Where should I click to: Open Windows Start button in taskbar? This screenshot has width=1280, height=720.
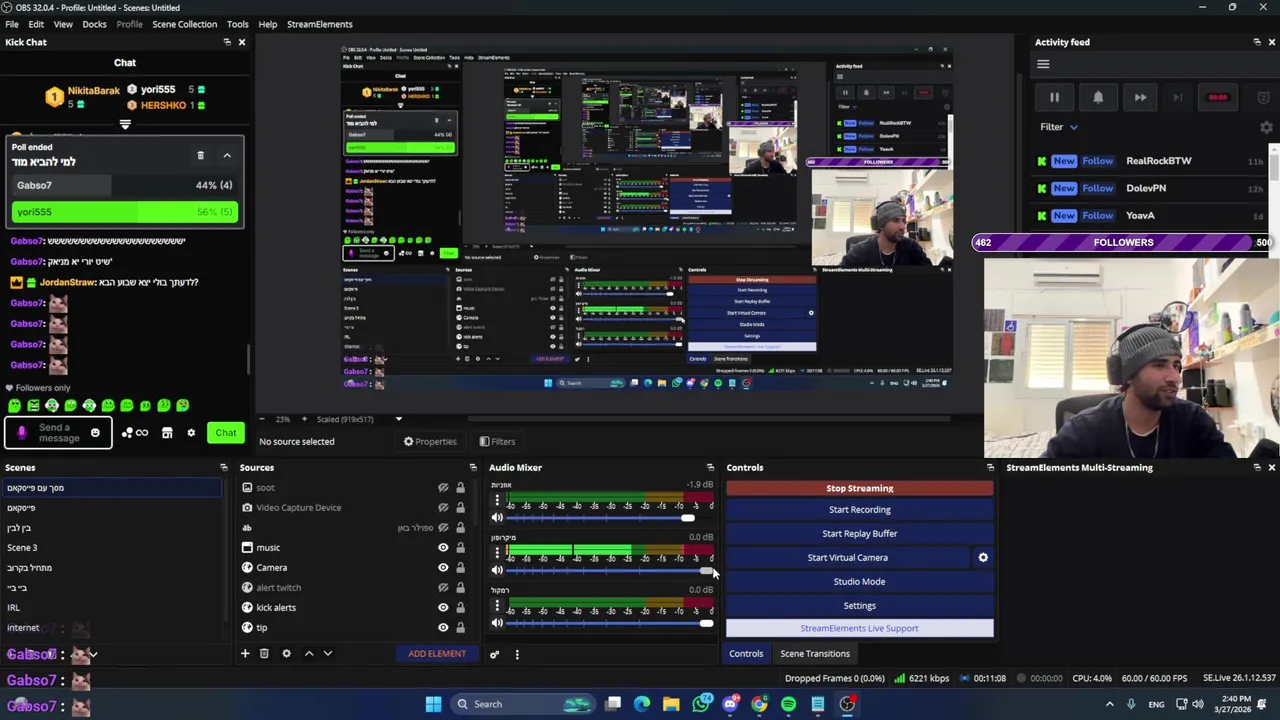tap(433, 704)
